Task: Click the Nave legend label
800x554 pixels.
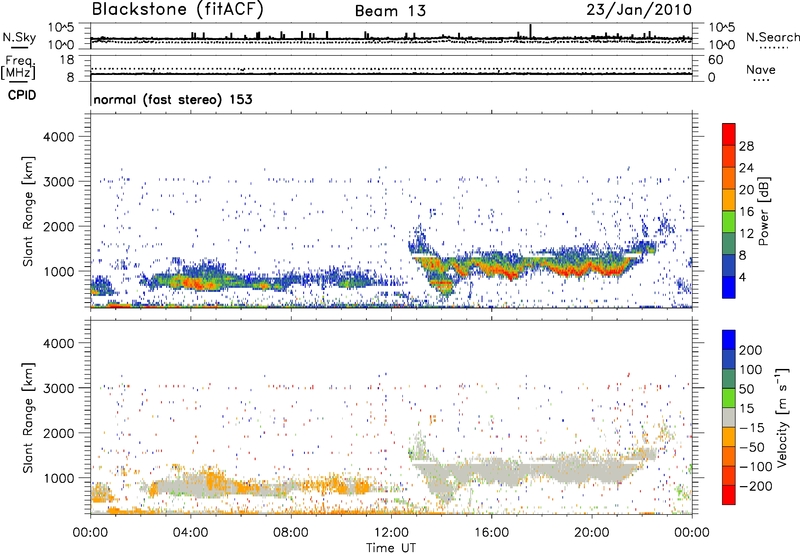Action: coord(761,69)
